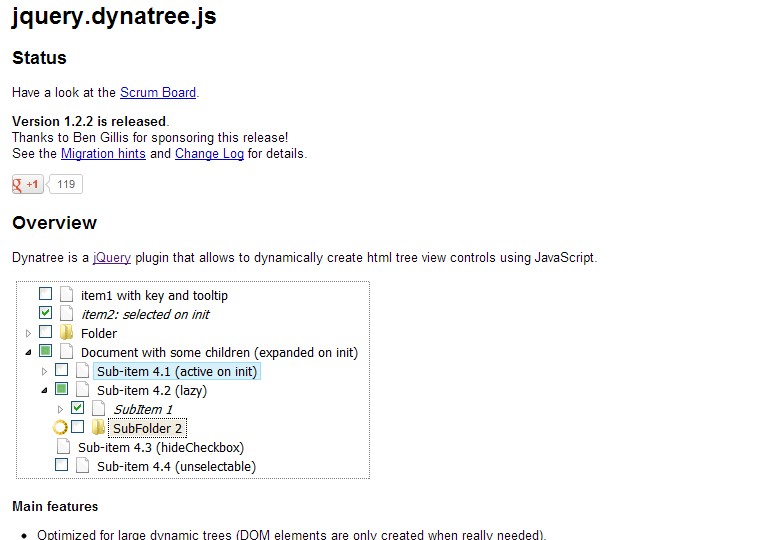Open the Migration hints link
The width and height of the screenshot is (782, 540).
103,154
